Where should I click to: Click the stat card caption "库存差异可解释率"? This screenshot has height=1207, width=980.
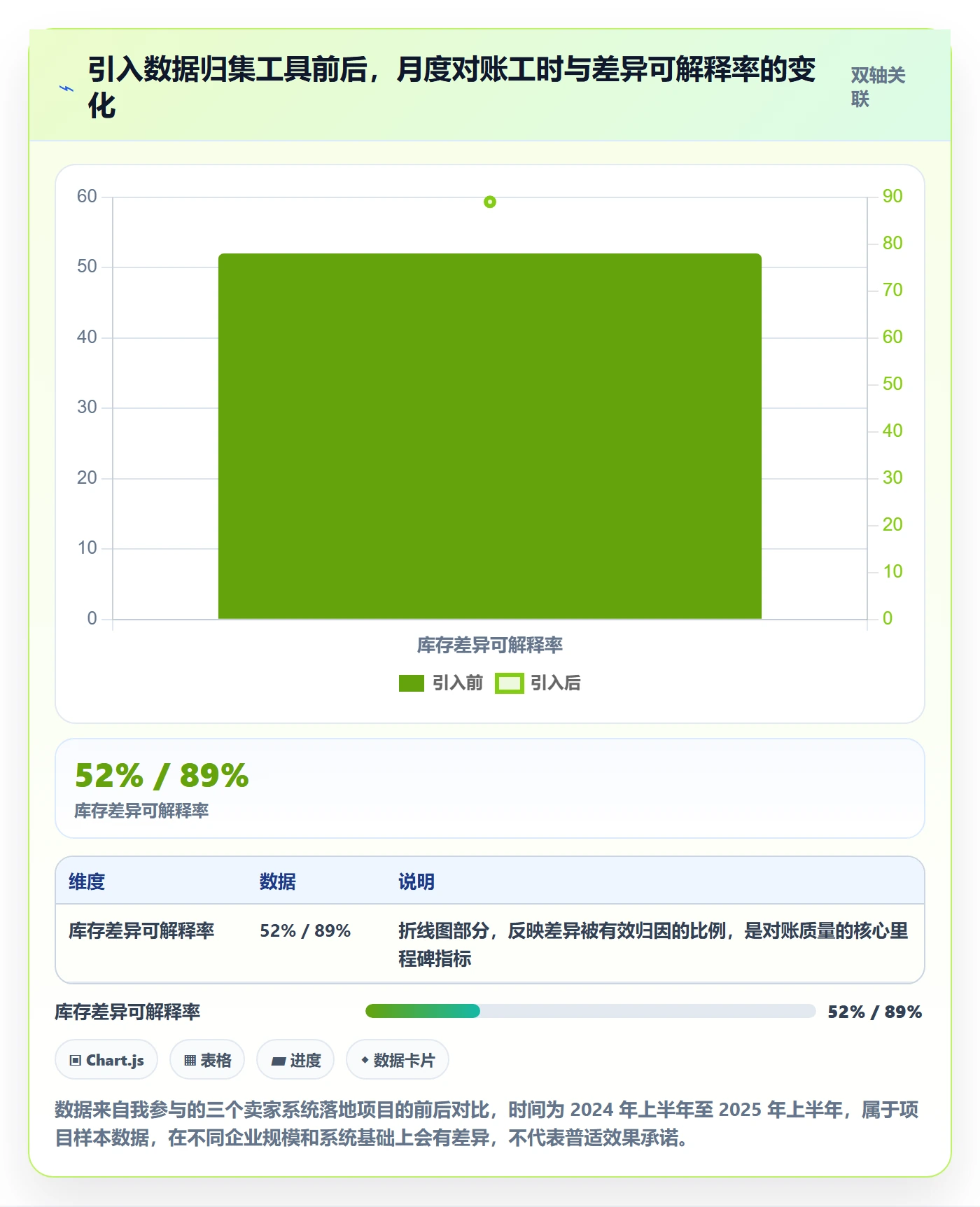(x=141, y=811)
